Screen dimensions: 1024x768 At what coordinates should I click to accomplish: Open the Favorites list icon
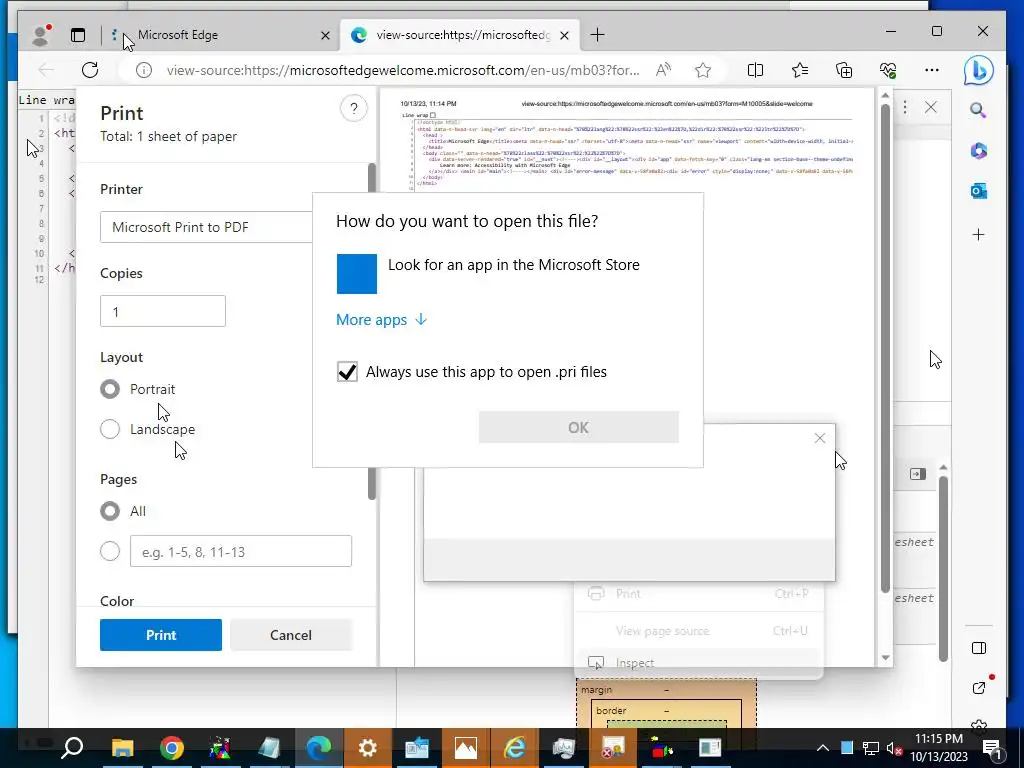[800, 70]
